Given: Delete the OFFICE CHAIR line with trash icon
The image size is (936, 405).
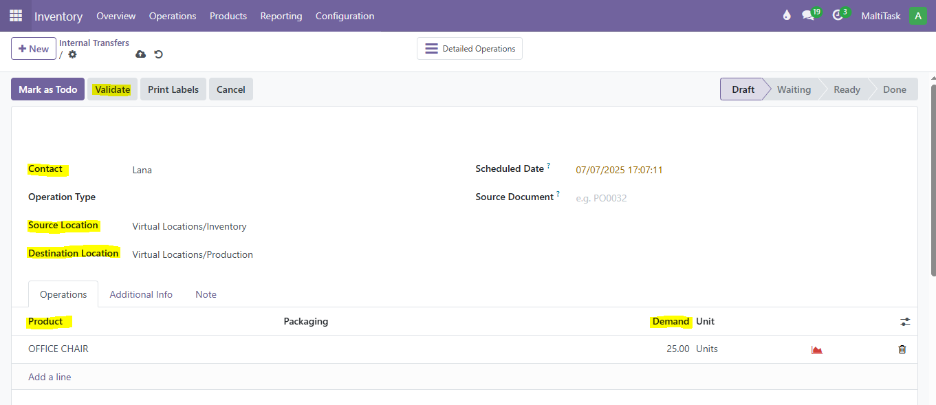Looking at the screenshot, I should point(902,349).
